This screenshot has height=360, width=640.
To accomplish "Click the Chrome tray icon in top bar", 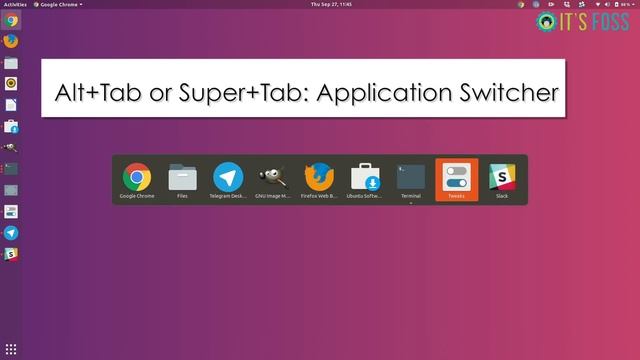I will 521,4.
